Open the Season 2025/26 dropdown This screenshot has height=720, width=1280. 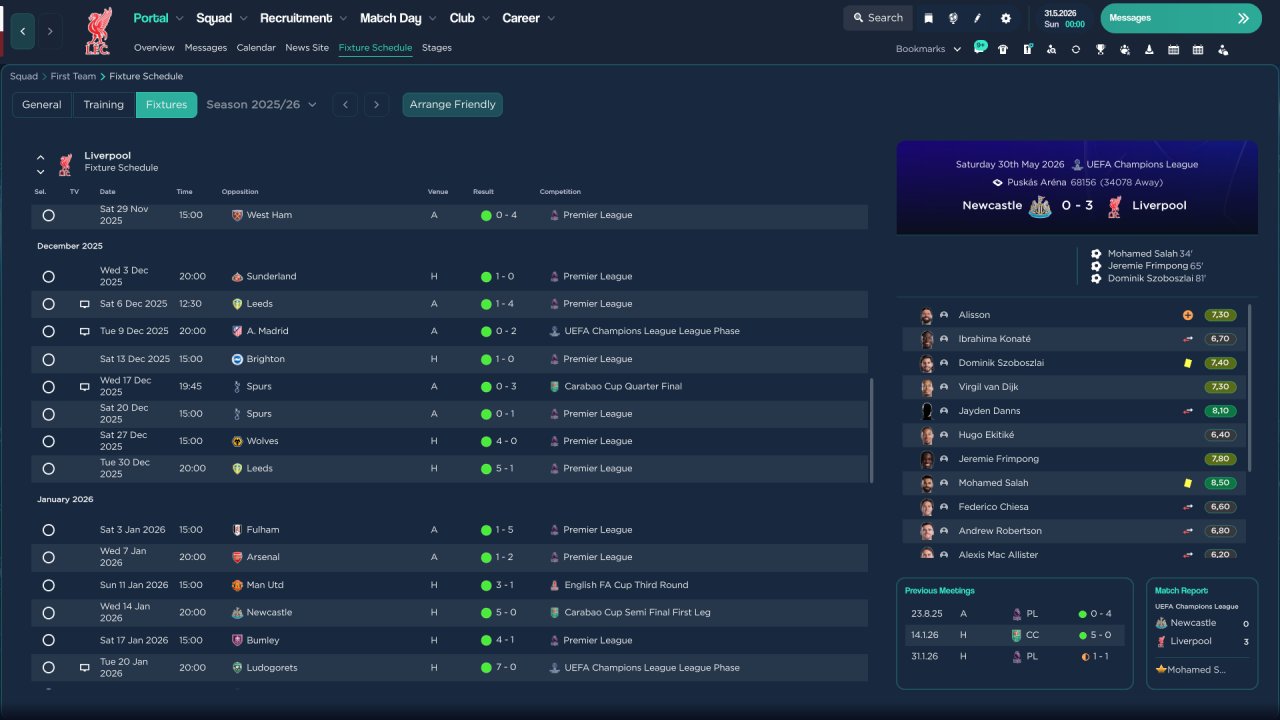coord(261,105)
